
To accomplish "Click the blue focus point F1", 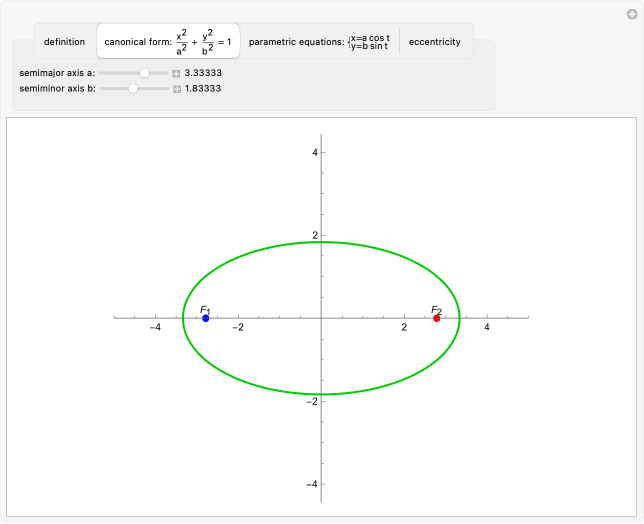I will [205, 318].
